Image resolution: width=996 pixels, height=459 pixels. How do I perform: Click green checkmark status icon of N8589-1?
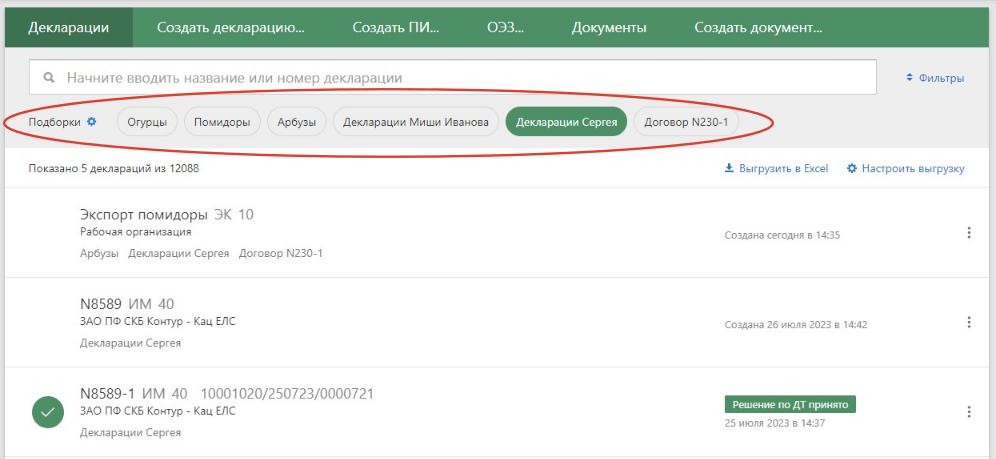(x=48, y=412)
